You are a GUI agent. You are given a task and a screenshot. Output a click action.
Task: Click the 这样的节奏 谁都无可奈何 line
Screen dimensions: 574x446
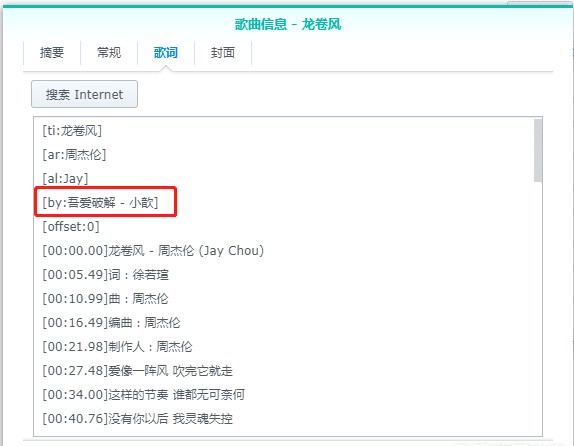point(144,395)
